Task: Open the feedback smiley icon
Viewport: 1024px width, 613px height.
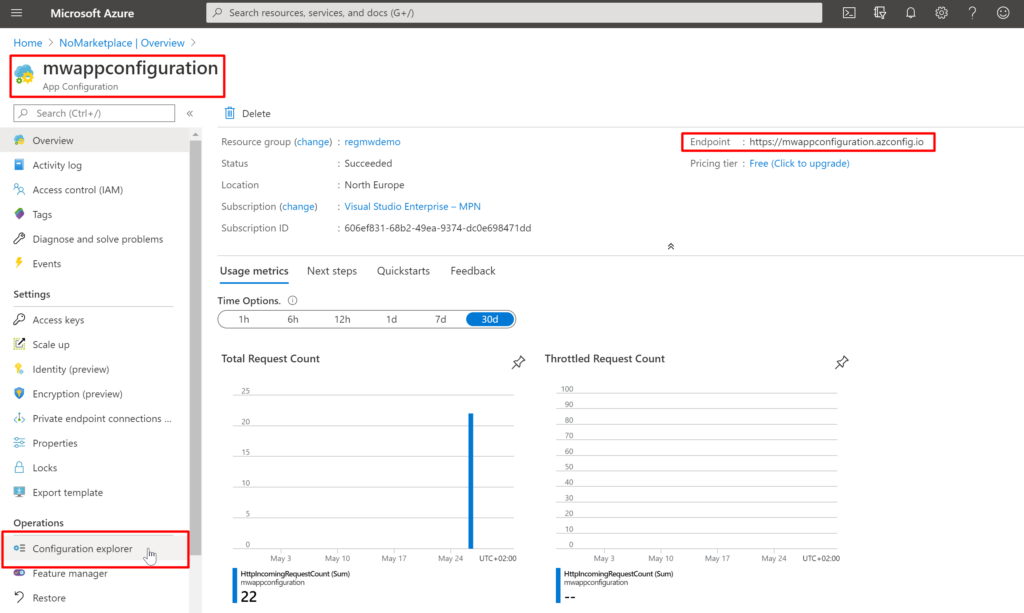Action: (x=1003, y=12)
